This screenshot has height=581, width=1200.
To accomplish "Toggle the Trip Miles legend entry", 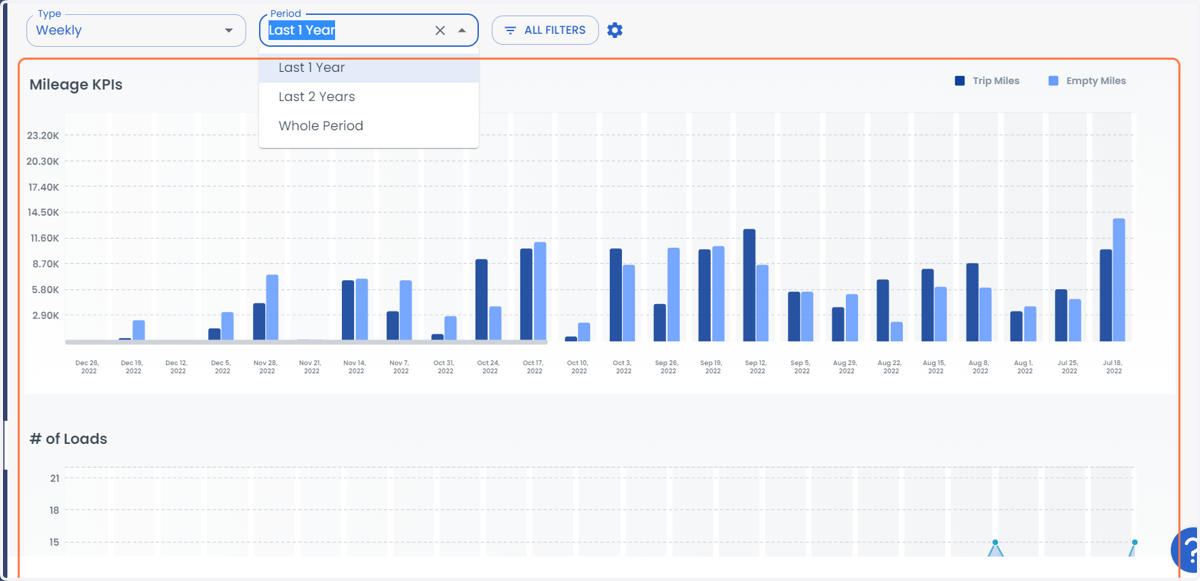I will pyautogui.click(x=987, y=81).
